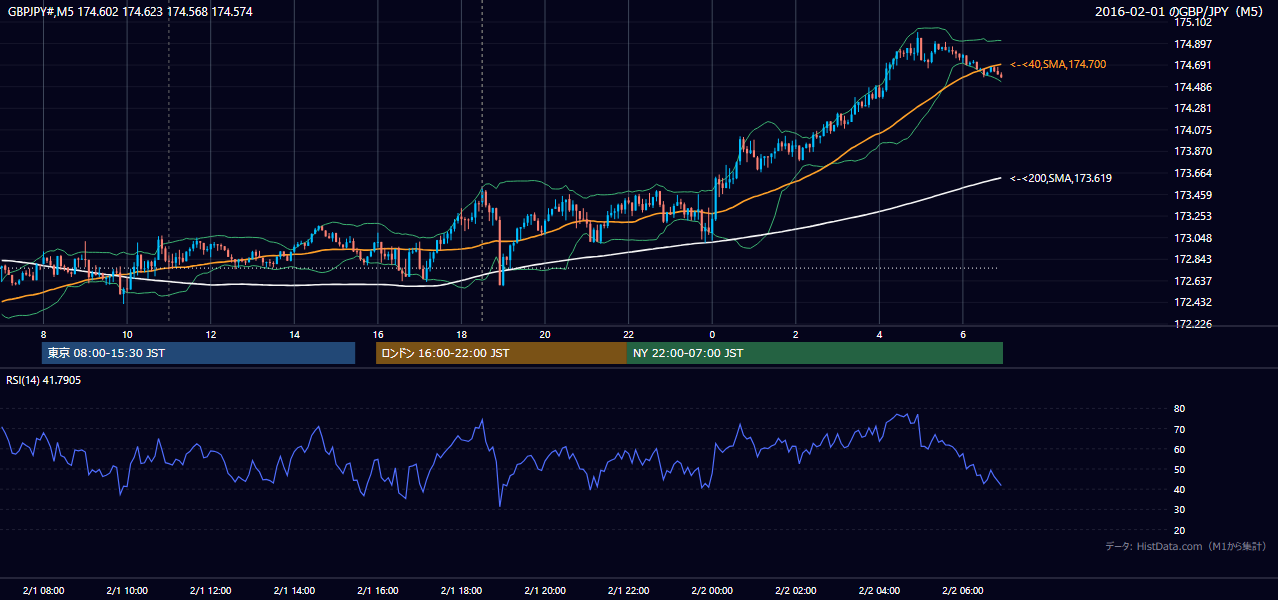Click price axis value 173.870
1278x600 pixels.
point(1193,151)
